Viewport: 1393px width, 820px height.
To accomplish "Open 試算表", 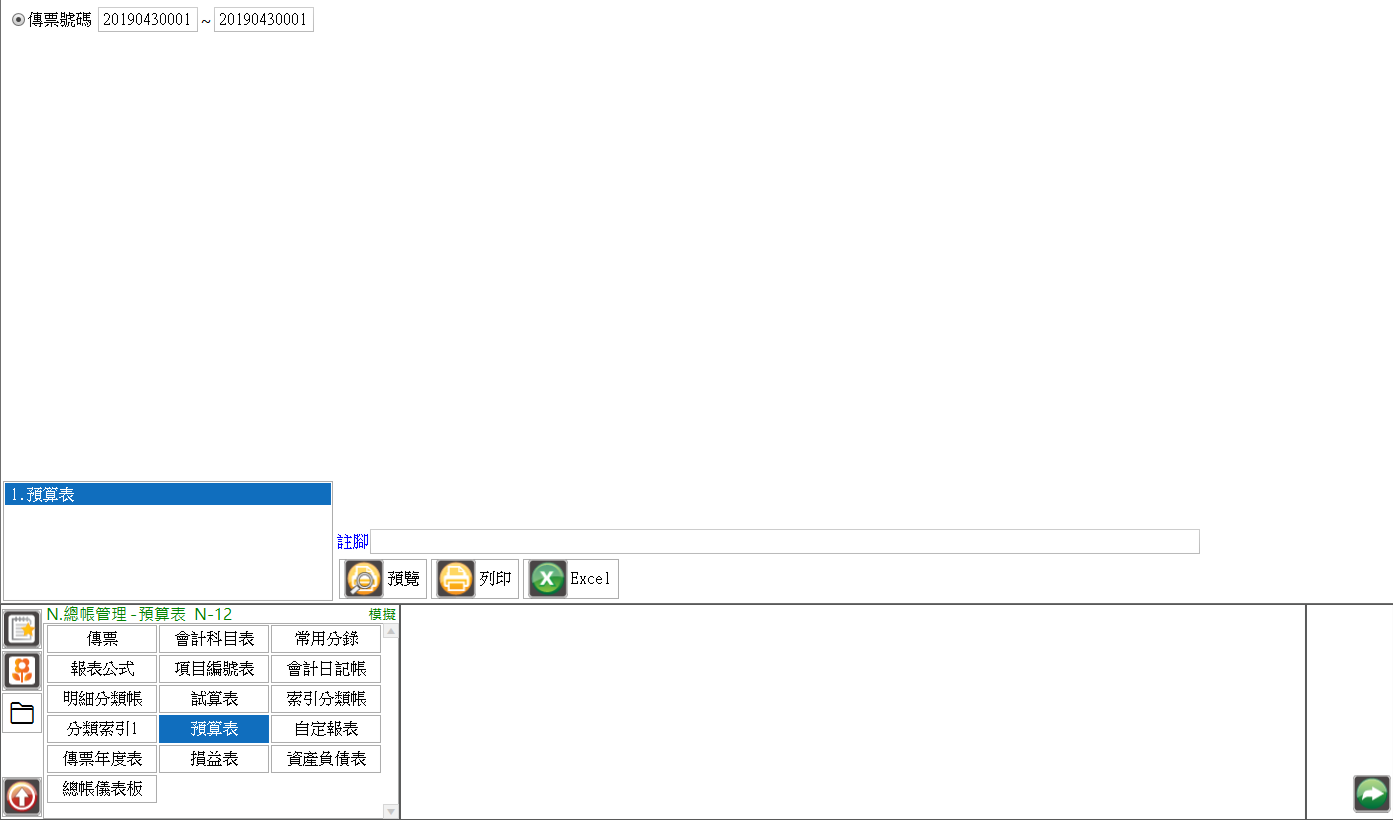I will pyautogui.click(x=214, y=699).
